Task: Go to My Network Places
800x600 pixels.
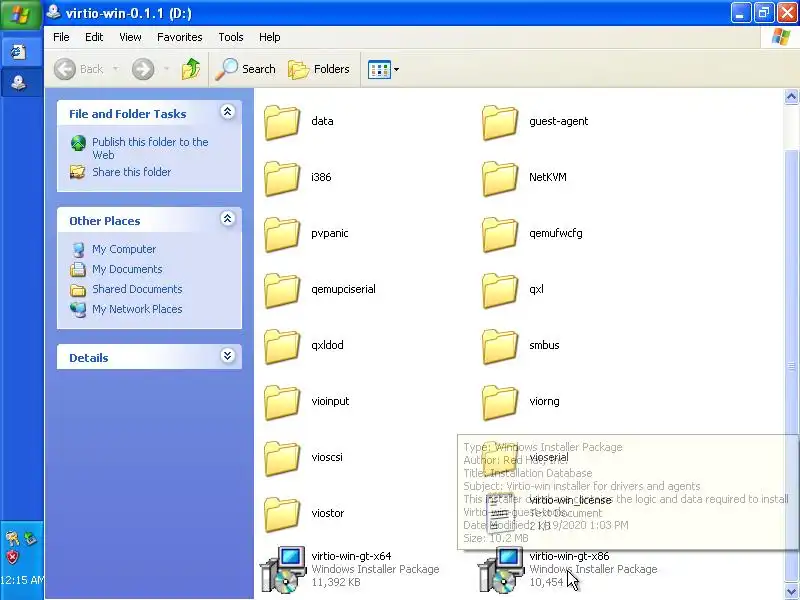Action: point(137,309)
